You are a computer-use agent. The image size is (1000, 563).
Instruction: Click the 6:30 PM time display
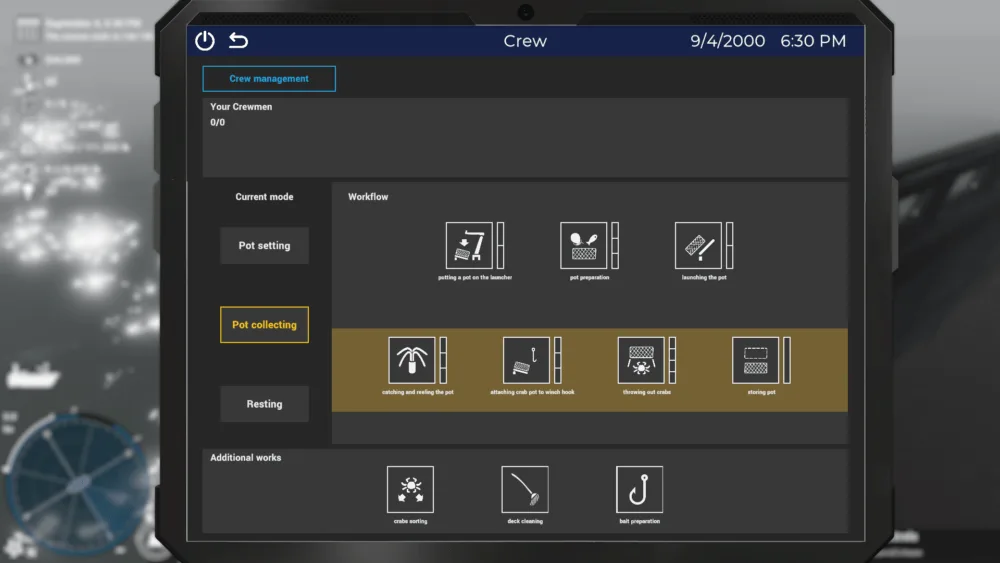(813, 41)
